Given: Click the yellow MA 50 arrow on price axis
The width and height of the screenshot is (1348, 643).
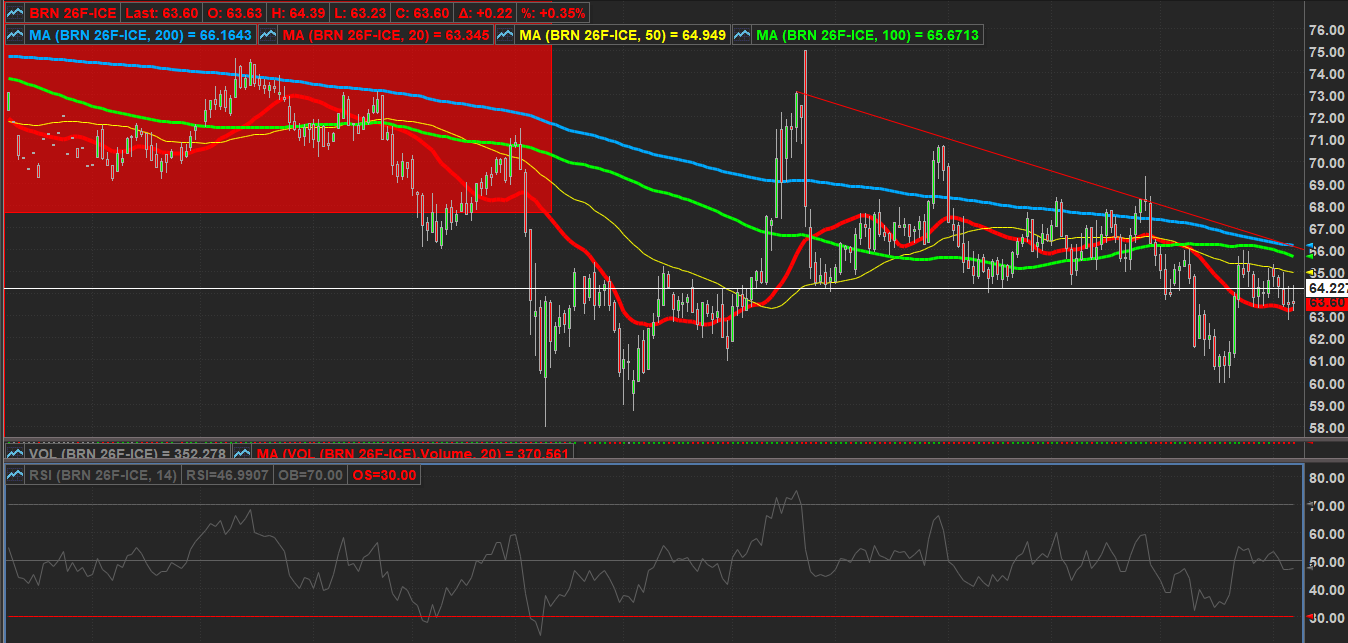Looking at the screenshot, I should point(1313,272).
